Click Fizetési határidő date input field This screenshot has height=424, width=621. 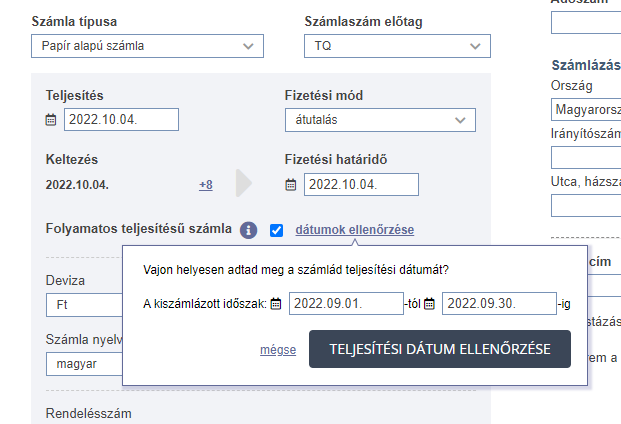pyautogui.click(x=361, y=184)
